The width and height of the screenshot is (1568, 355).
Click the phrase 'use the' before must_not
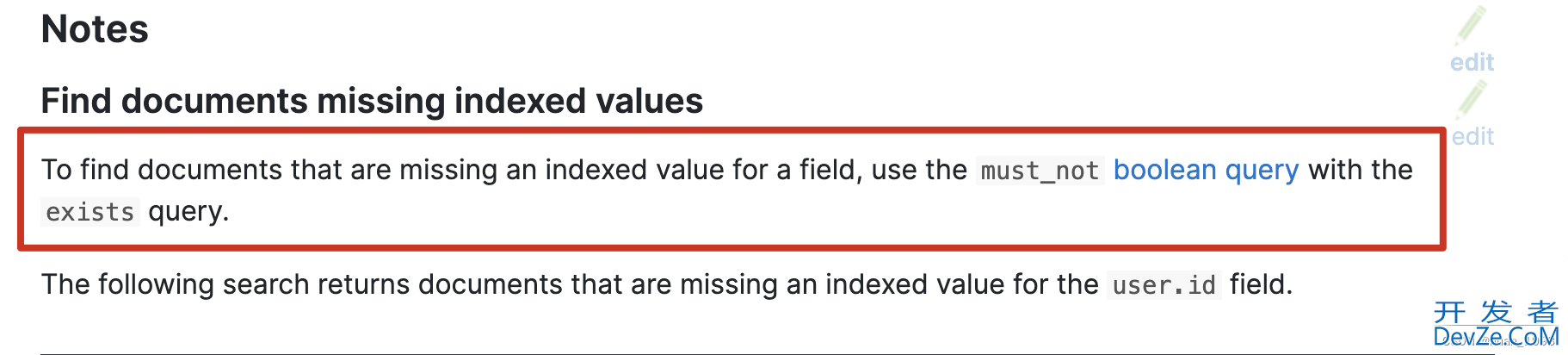[919, 170]
